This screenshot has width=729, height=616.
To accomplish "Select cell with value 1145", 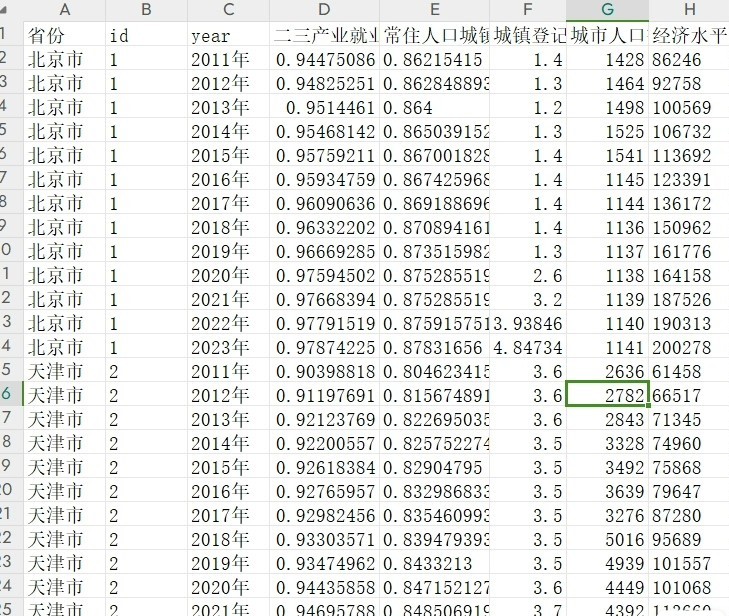I will click(607, 180).
